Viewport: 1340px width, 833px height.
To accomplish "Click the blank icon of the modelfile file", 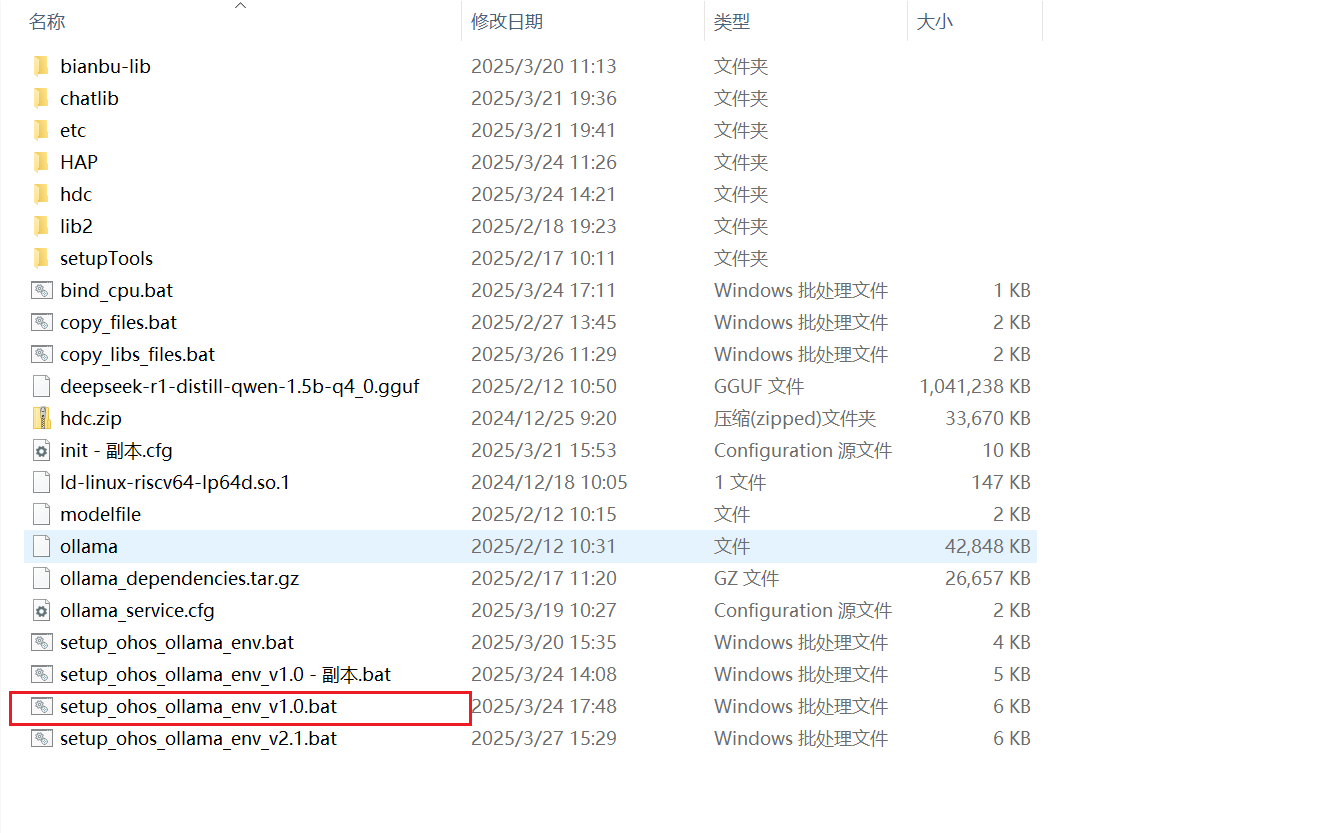I will pos(41,514).
